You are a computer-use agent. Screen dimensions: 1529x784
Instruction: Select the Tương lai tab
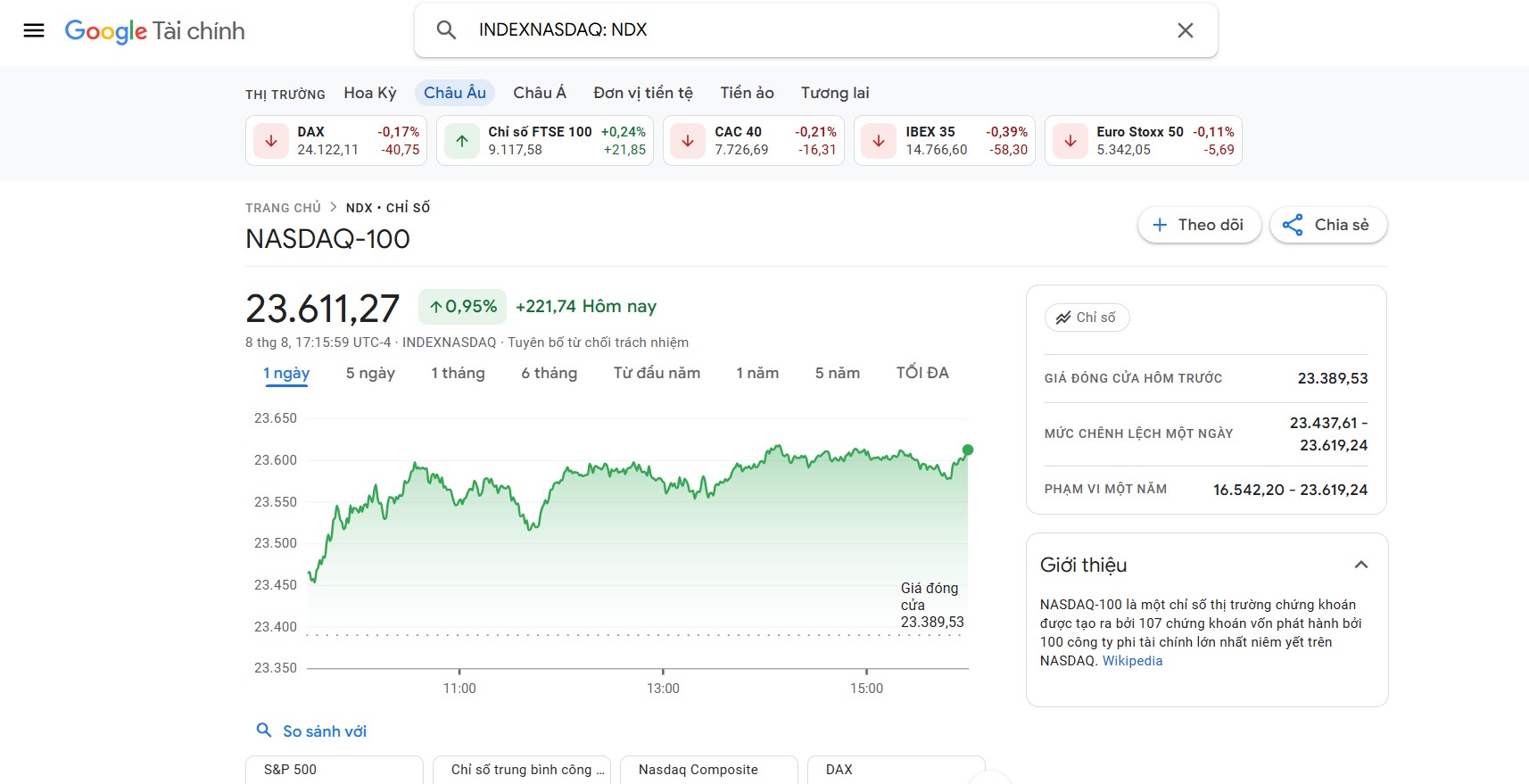[835, 93]
